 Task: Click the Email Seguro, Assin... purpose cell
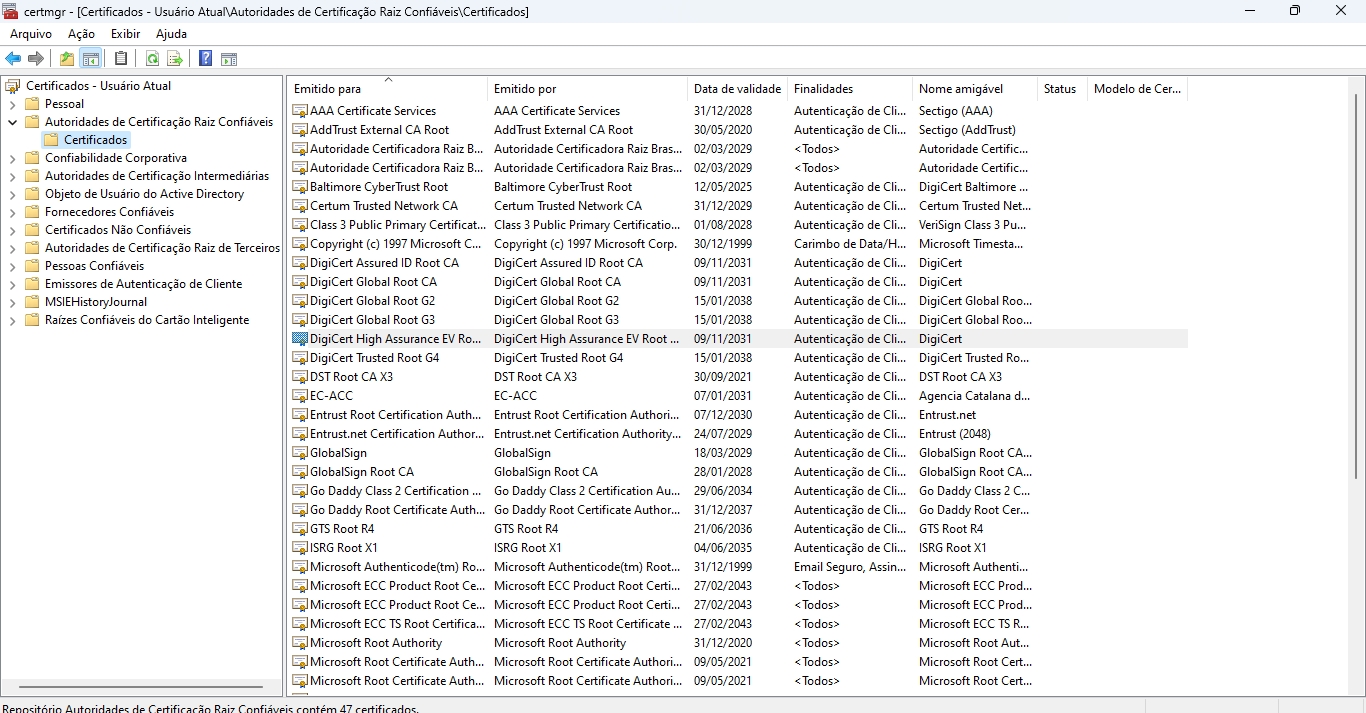(850, 567)
